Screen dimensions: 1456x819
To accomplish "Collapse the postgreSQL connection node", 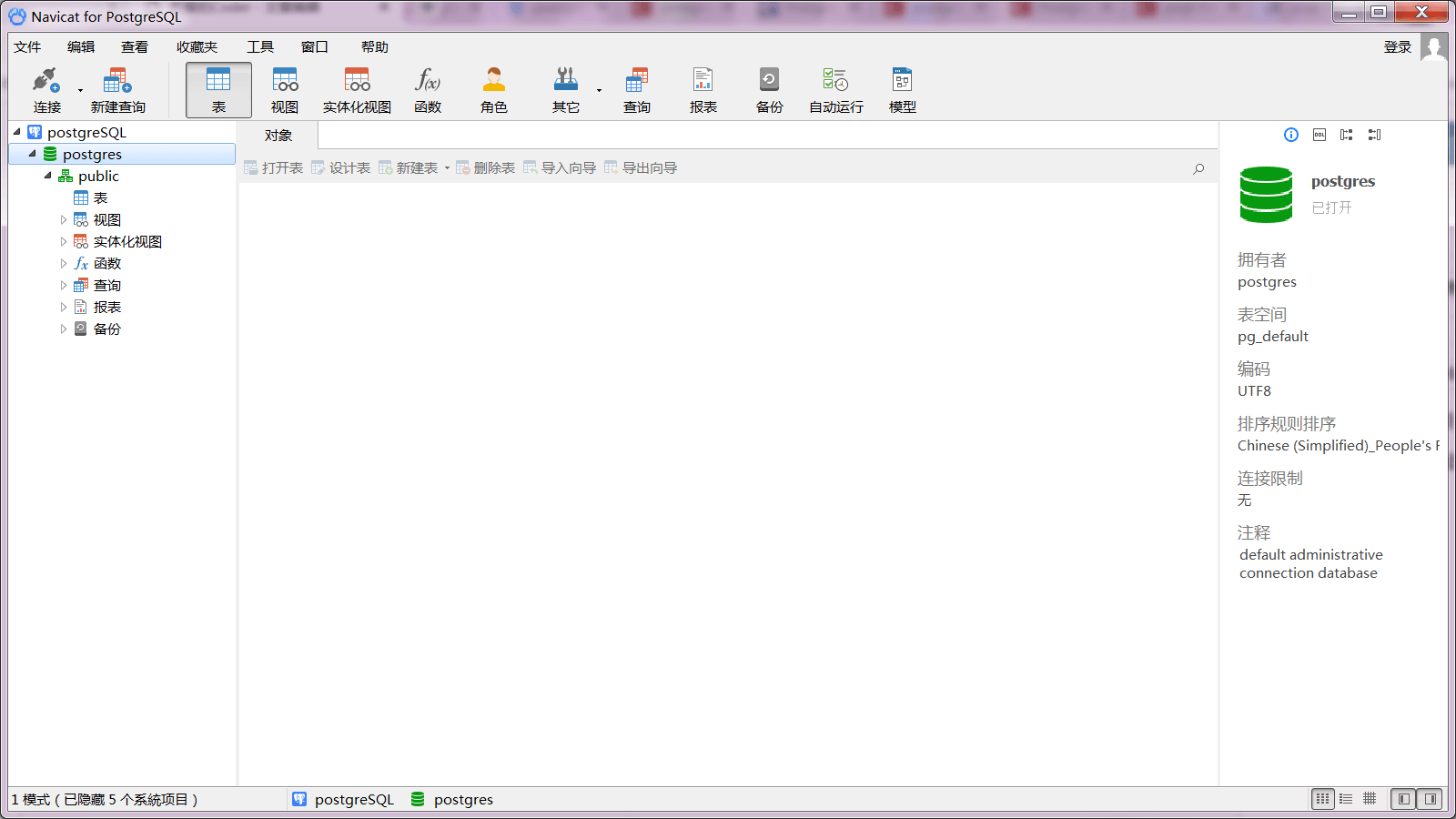I will 17,132.
